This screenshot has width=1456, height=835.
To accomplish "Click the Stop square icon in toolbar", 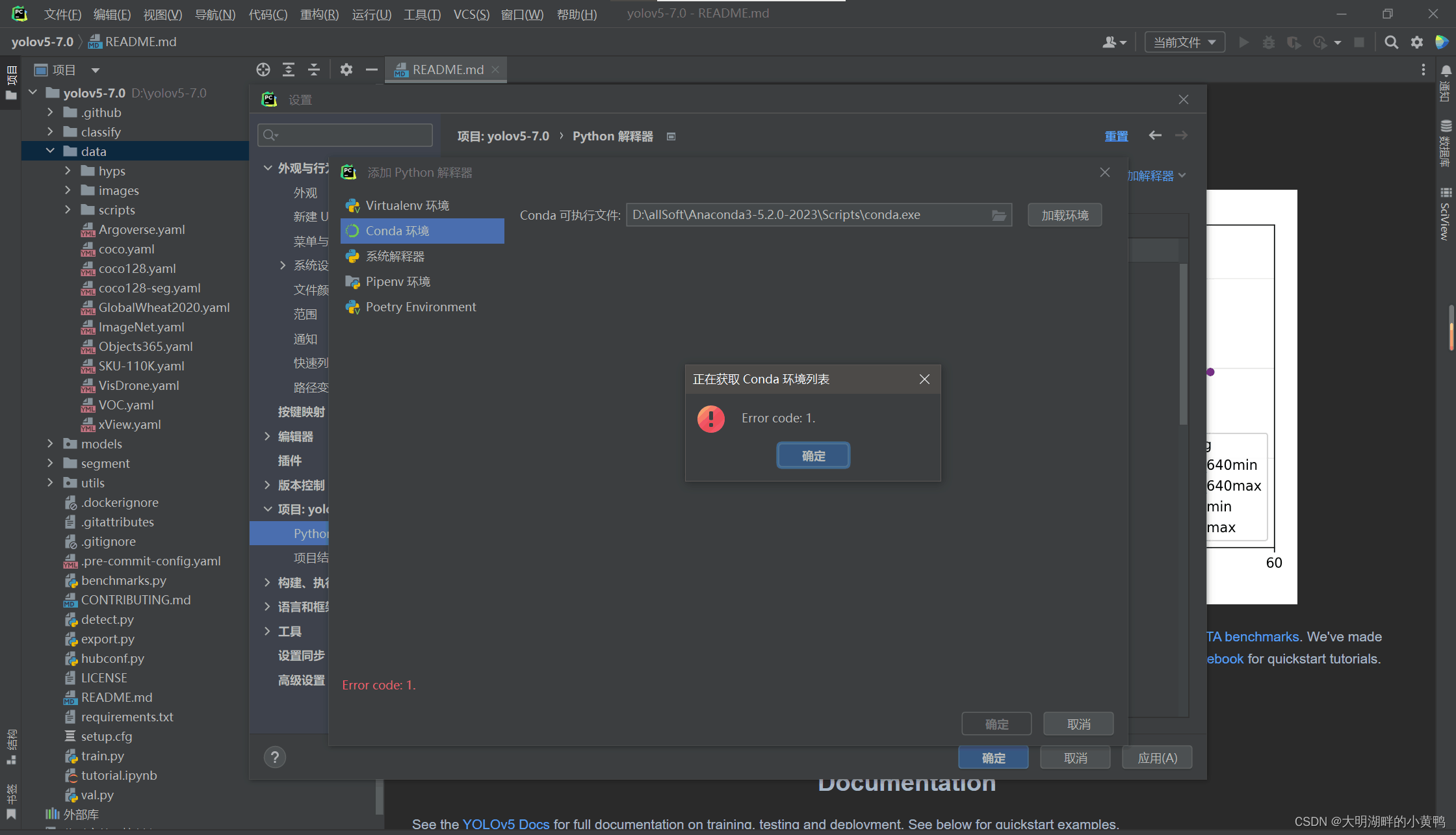I will click(x=1358, y=42).
